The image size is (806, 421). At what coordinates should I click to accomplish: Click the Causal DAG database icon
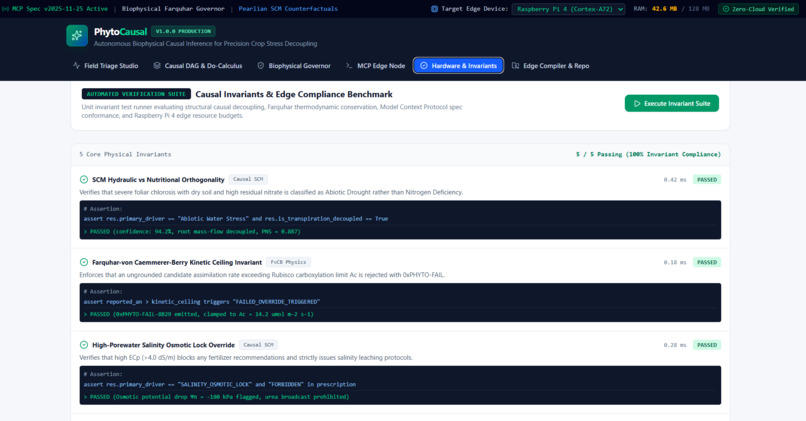pyautogui.click(x=157, y=66)
